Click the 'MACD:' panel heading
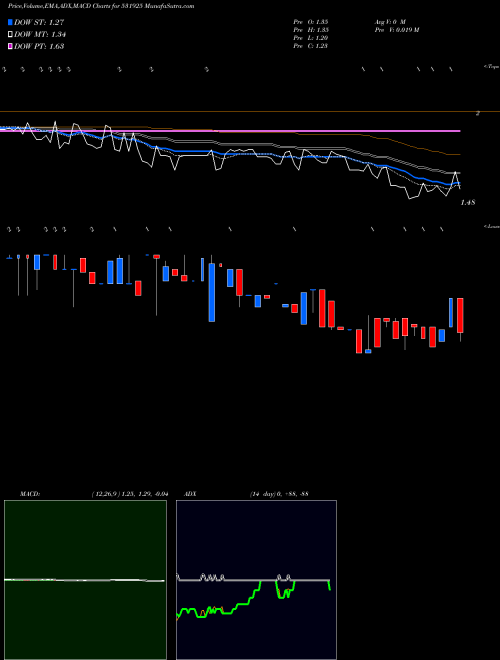The width and height of the screenshot is (500, 660). click(x=30, y=494)
